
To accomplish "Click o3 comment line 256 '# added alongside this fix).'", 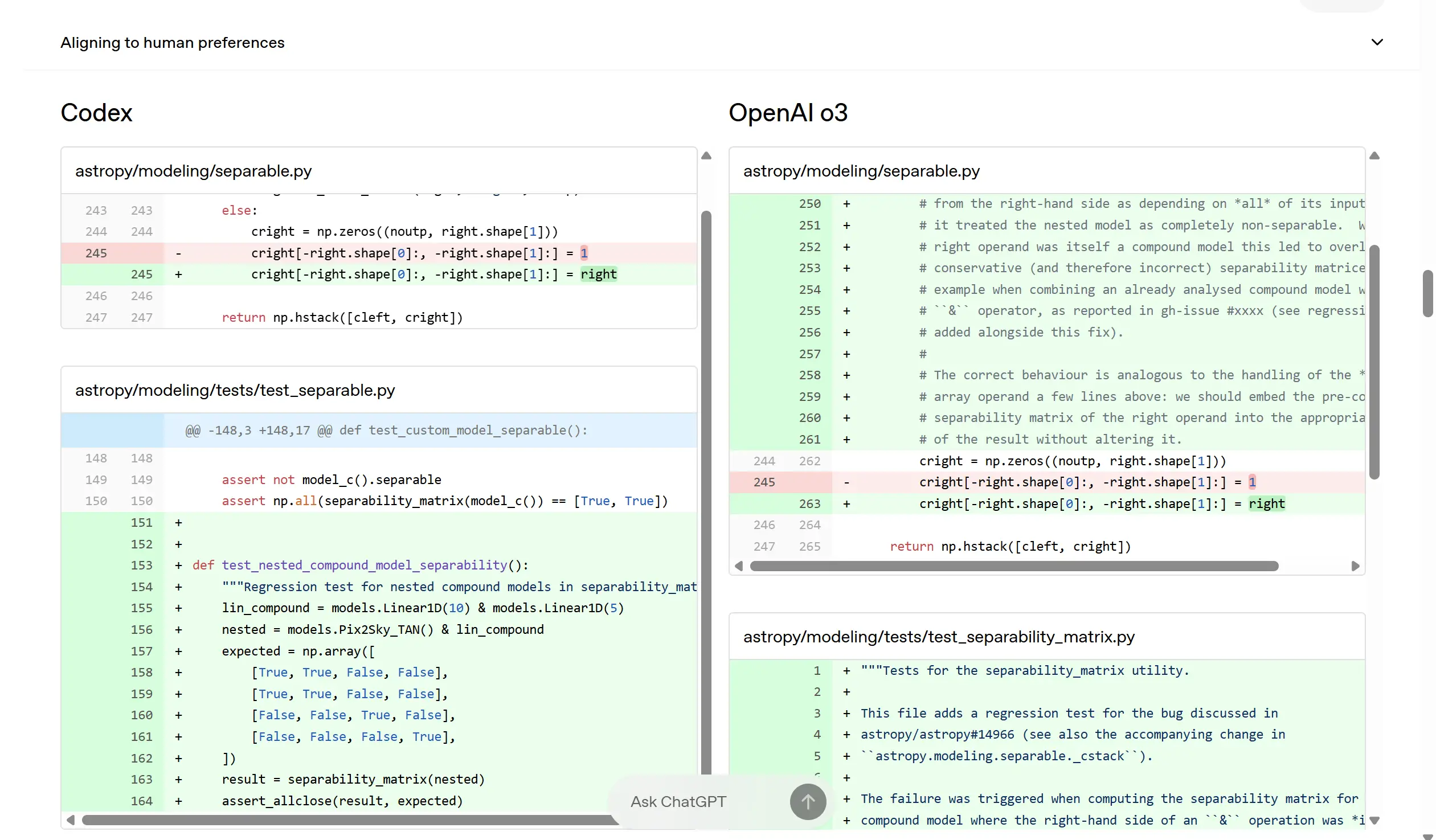I will coord(1048,332).
